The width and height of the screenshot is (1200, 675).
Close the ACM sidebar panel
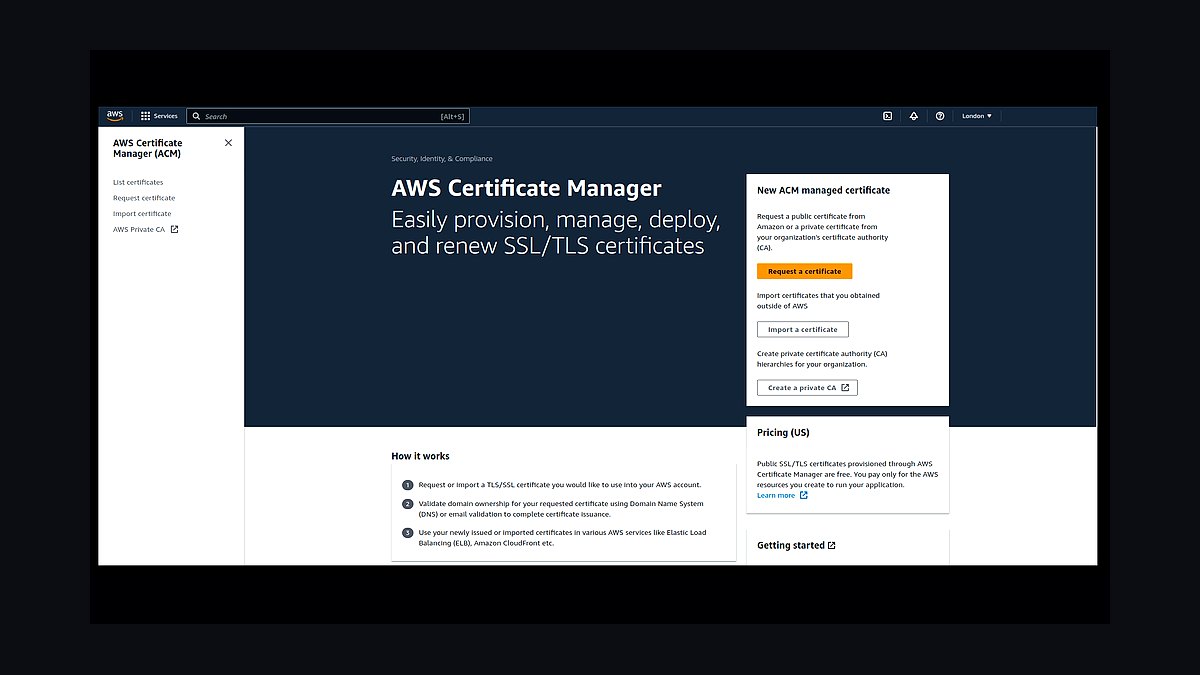pos(228,143)
